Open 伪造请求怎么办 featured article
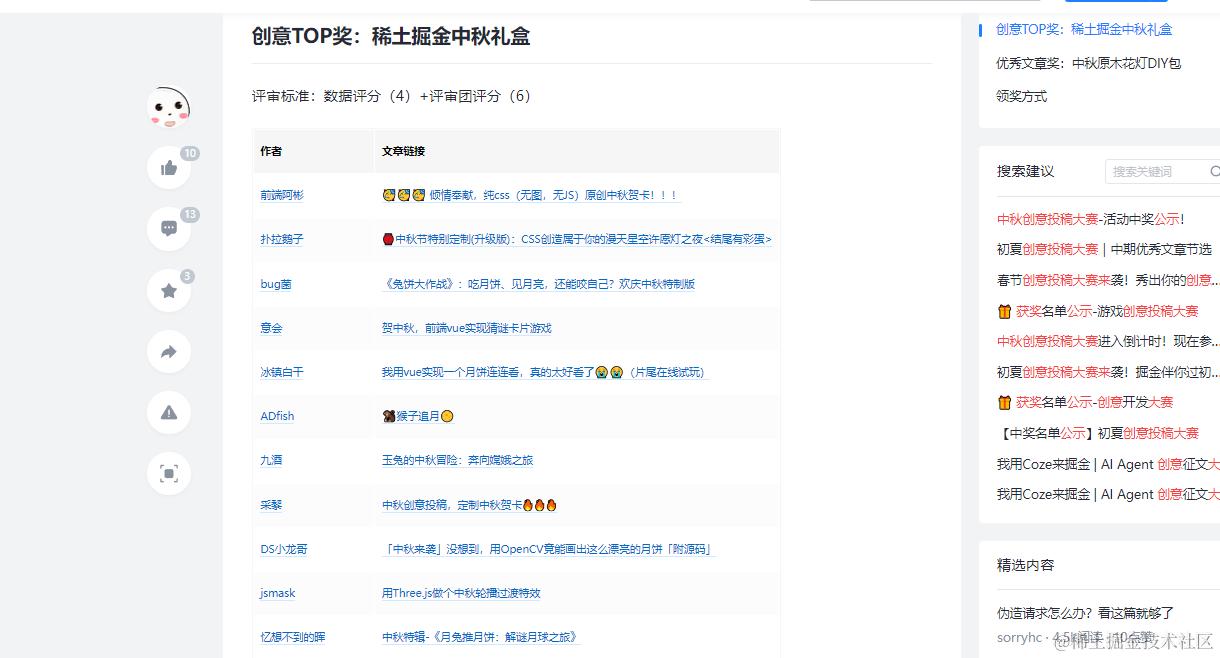This screenshot has width=1220, height=658. click(1085, 613)
